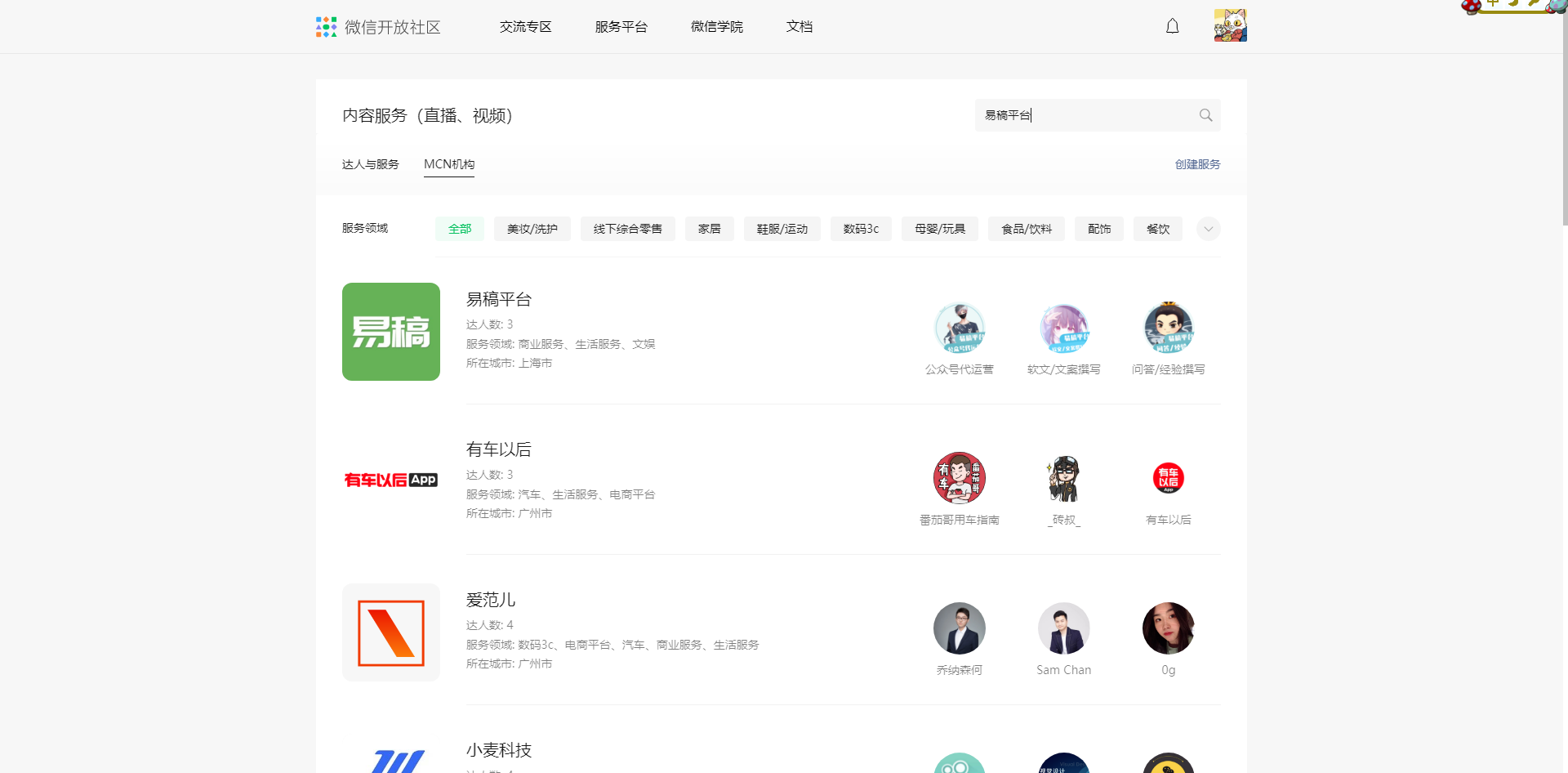Open the 服务平台 menu
1568x773 pixels.
click(x=621, y=27)
